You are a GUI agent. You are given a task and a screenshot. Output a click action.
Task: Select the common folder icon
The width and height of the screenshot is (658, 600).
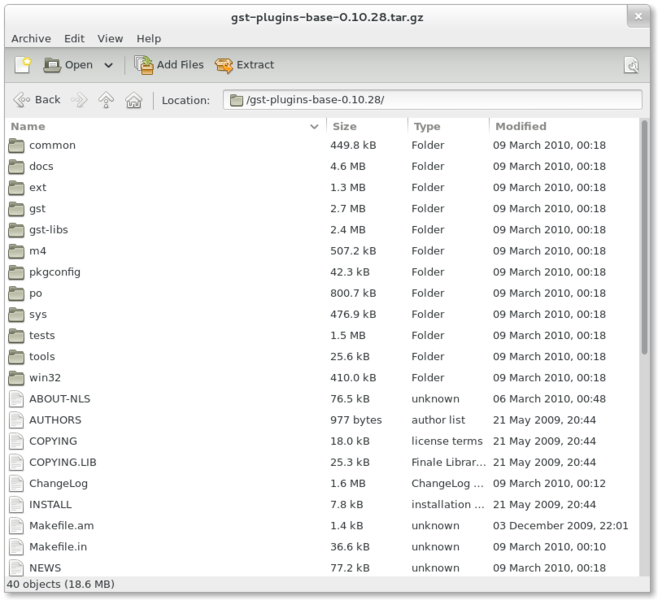[16, 145]
